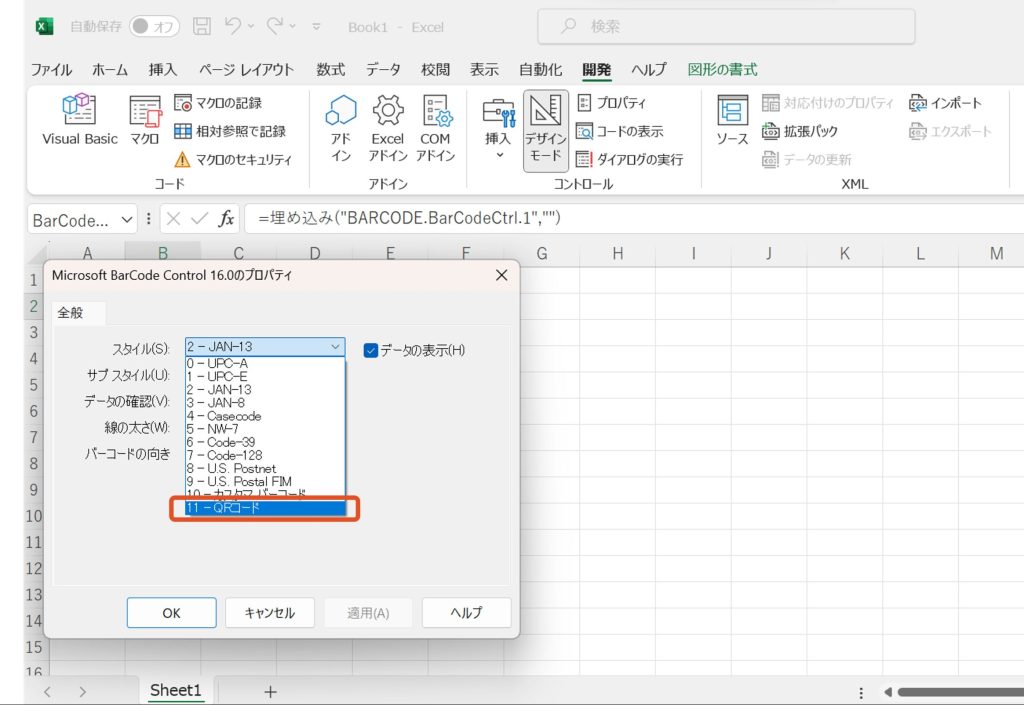Open Excel アドイン manager
Image resolution: width=1024 pixels, height=705 pixels.
pyautogui.click(x=388, y=128)
